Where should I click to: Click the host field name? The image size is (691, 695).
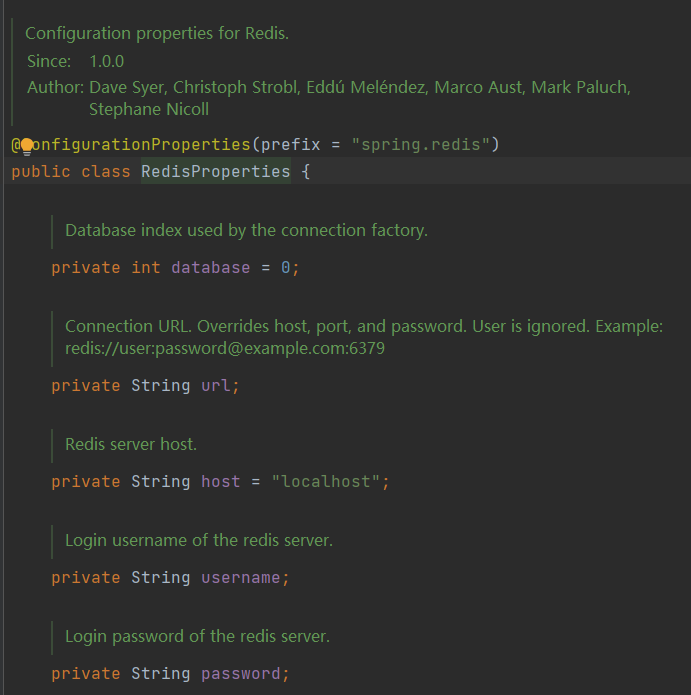pyautogui.click(x=221, y=482)
